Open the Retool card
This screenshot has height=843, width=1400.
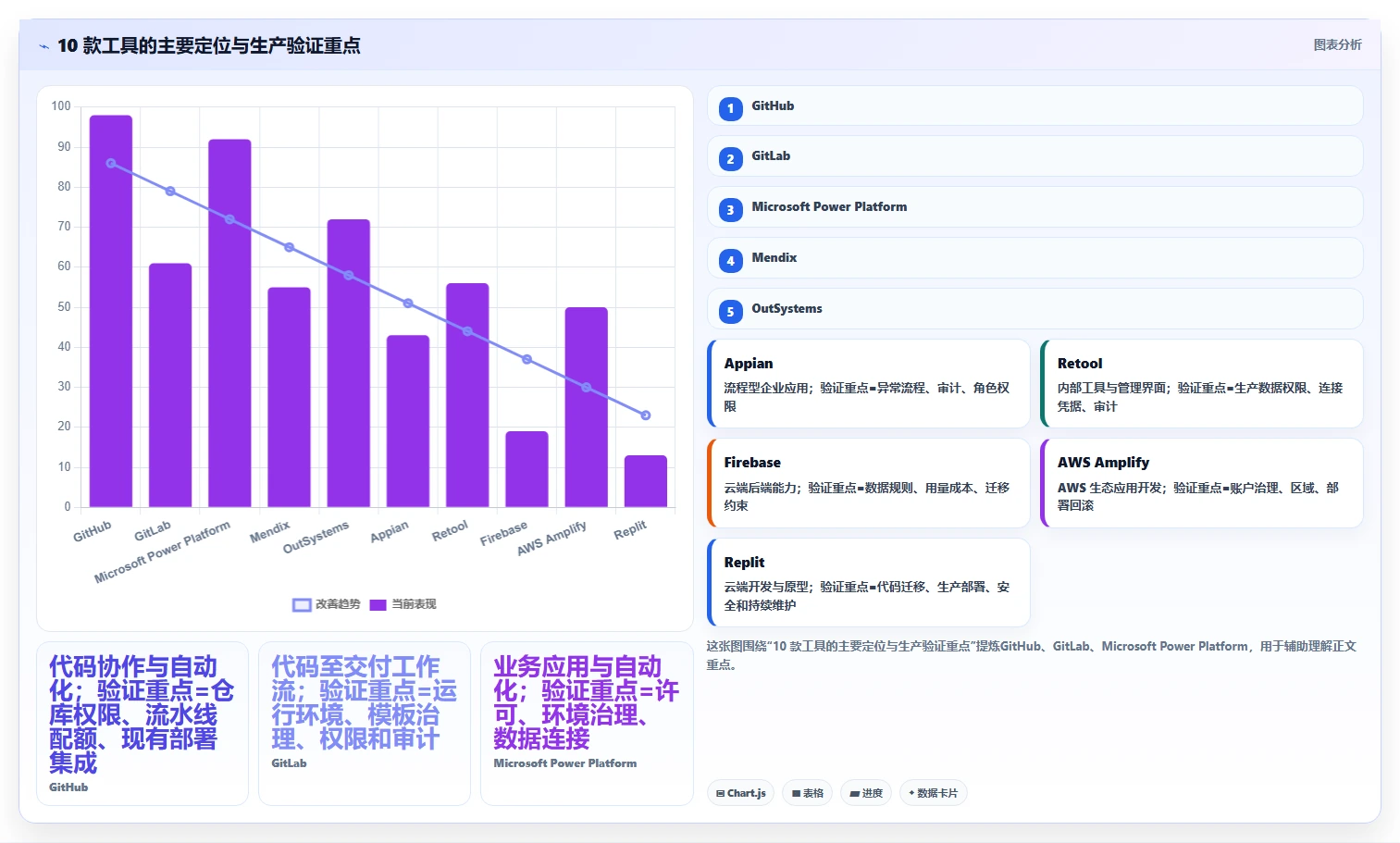point(1201,383)
